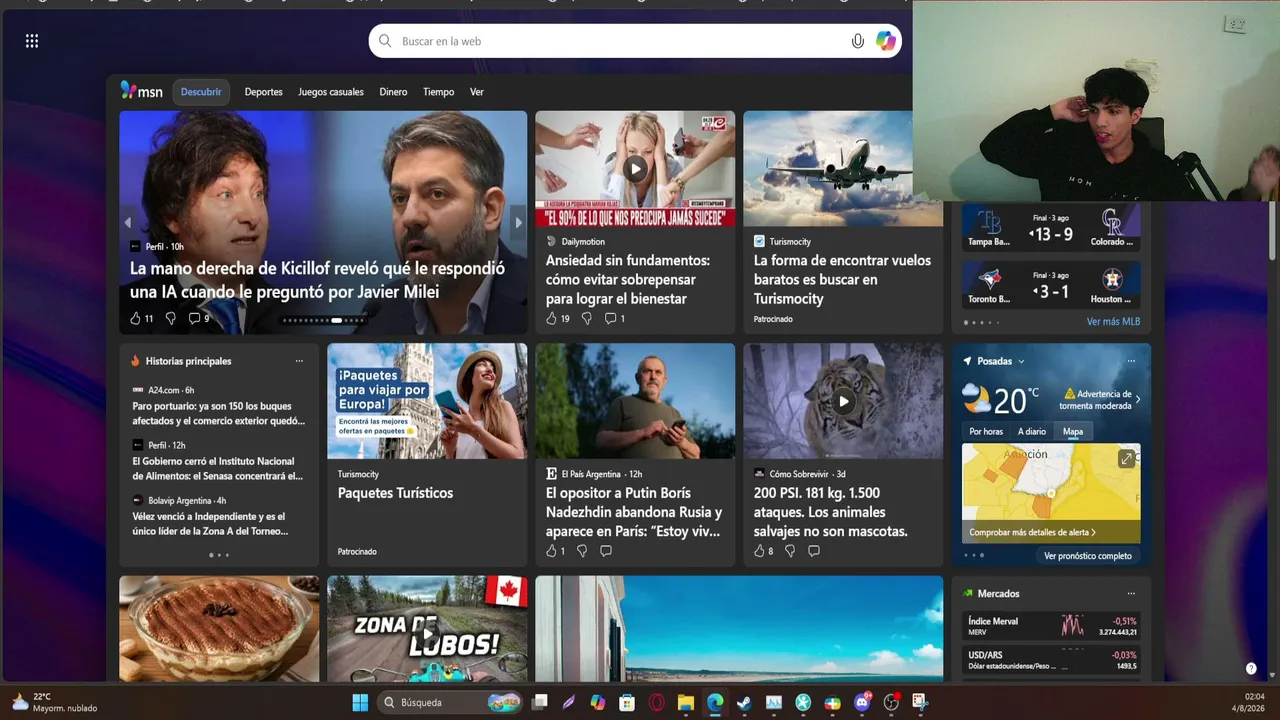Dislike the 200 PSI animales salvajes article
1280x720 pixels.
click(790, 551)
